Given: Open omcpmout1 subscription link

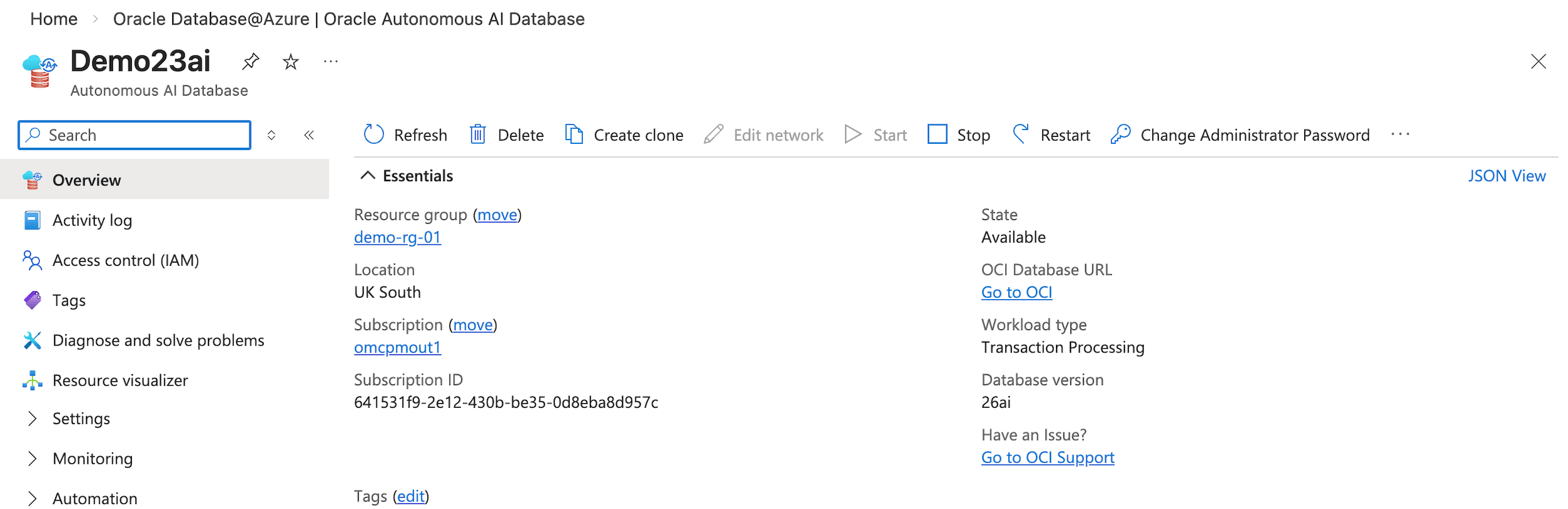Looking at the screenshot, I should tap(398, 348).
